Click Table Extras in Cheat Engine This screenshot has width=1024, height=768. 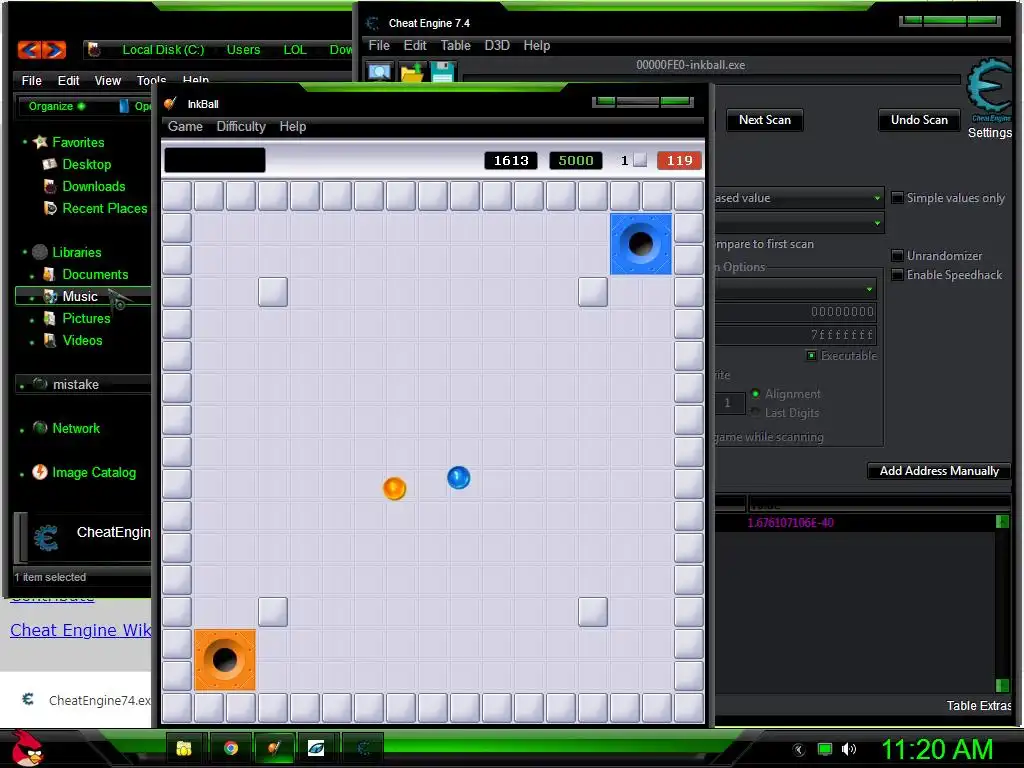point(978,705)
